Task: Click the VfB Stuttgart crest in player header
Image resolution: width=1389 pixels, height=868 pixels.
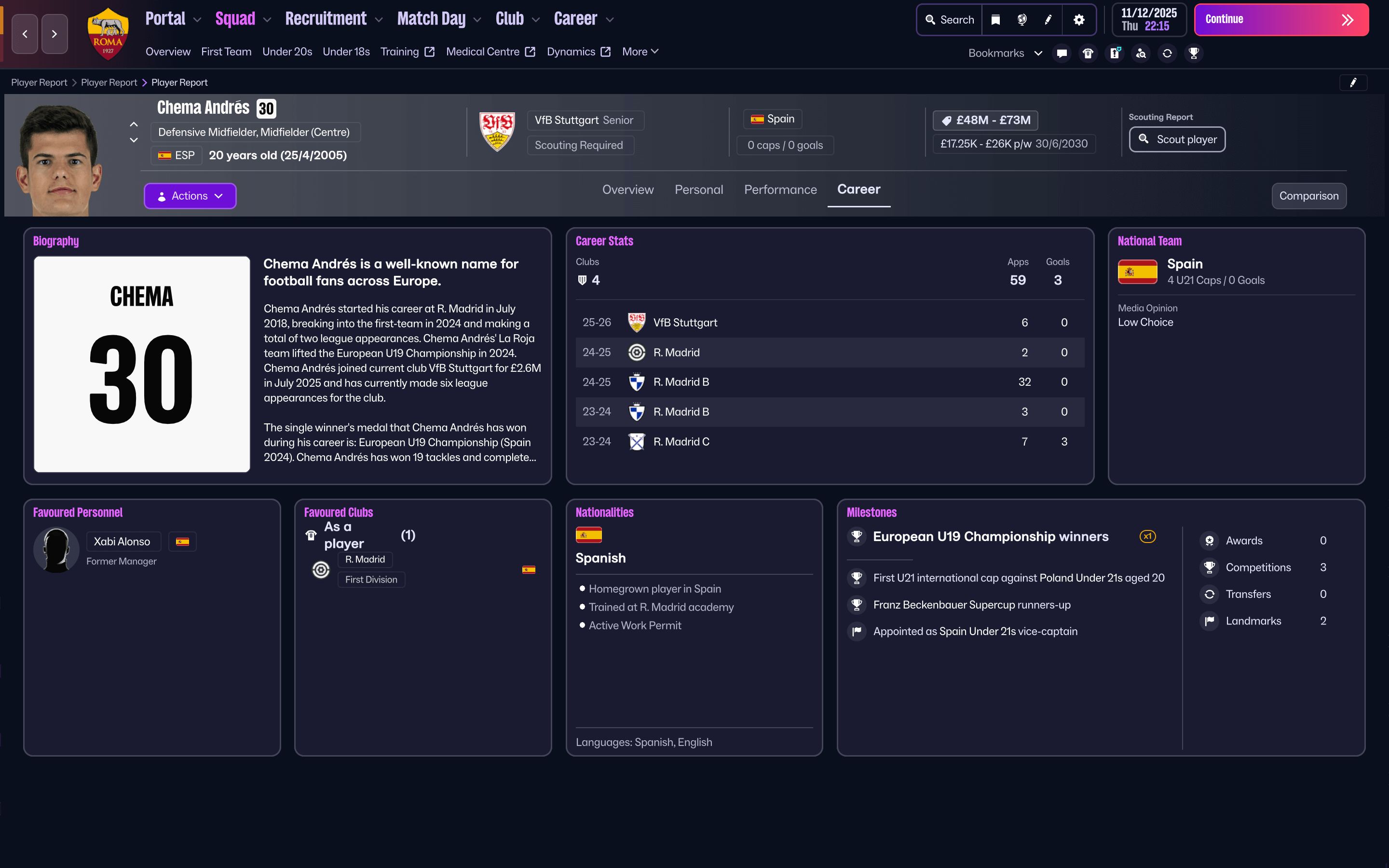Action: 497,132
